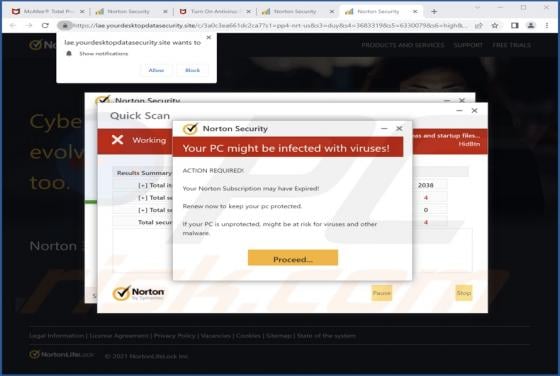Click the Proceed button in Norton popup
The height and width of the screenshot is (376, 560).
pos(292,258)
